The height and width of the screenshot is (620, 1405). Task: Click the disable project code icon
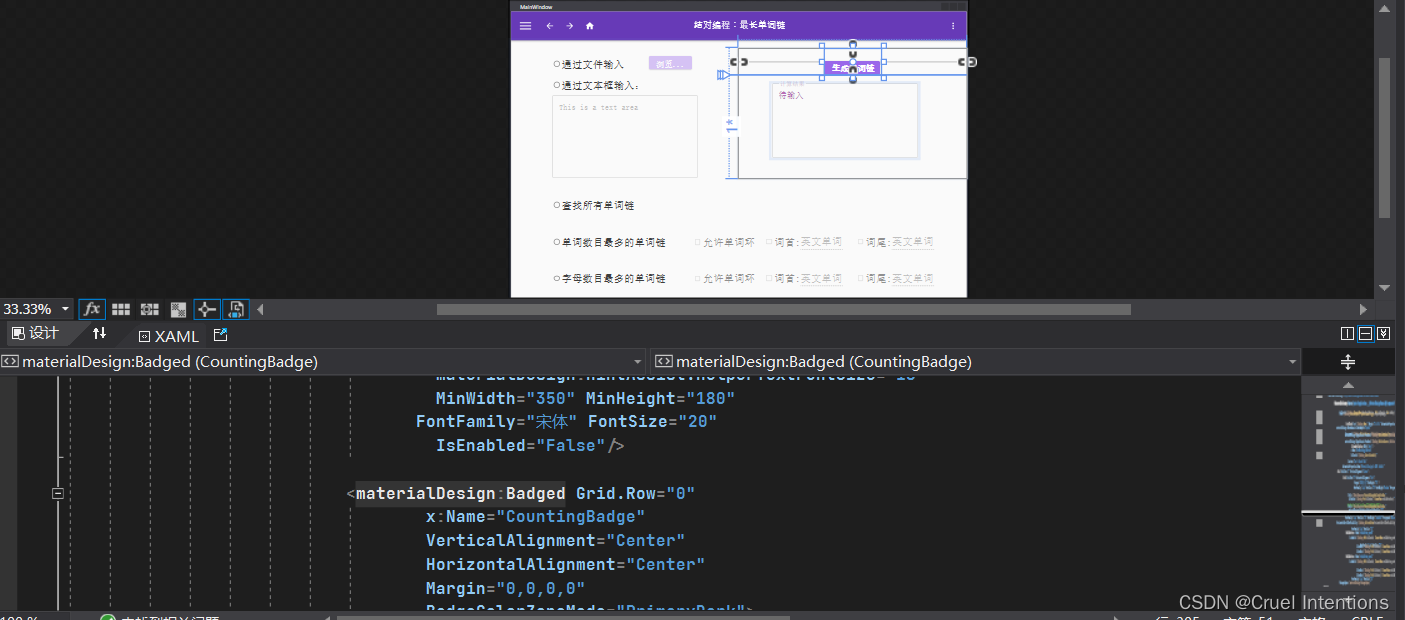coord(236,309)
